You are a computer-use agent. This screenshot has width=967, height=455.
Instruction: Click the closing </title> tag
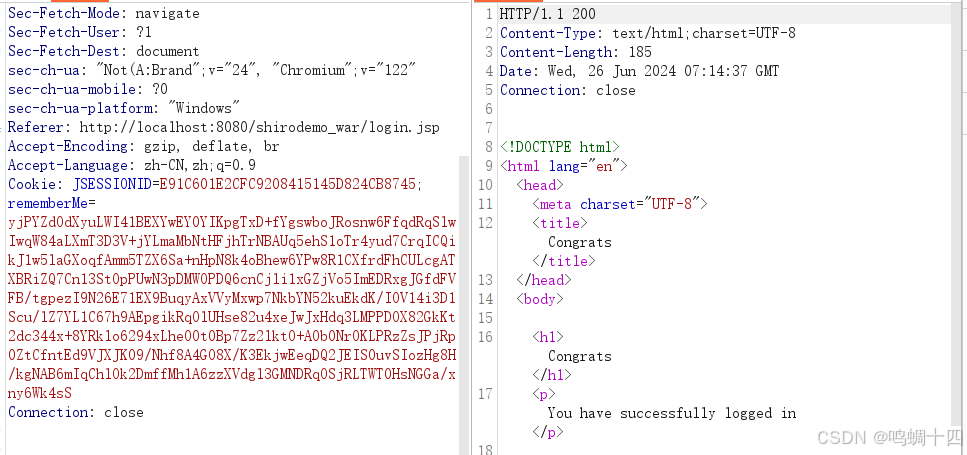pos(564,261)
